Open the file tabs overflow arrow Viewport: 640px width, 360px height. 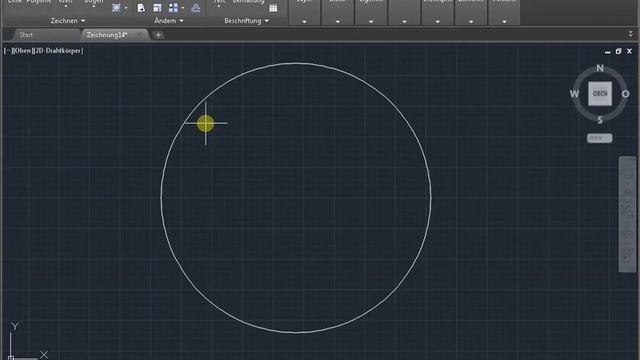[x=631, y=34]
